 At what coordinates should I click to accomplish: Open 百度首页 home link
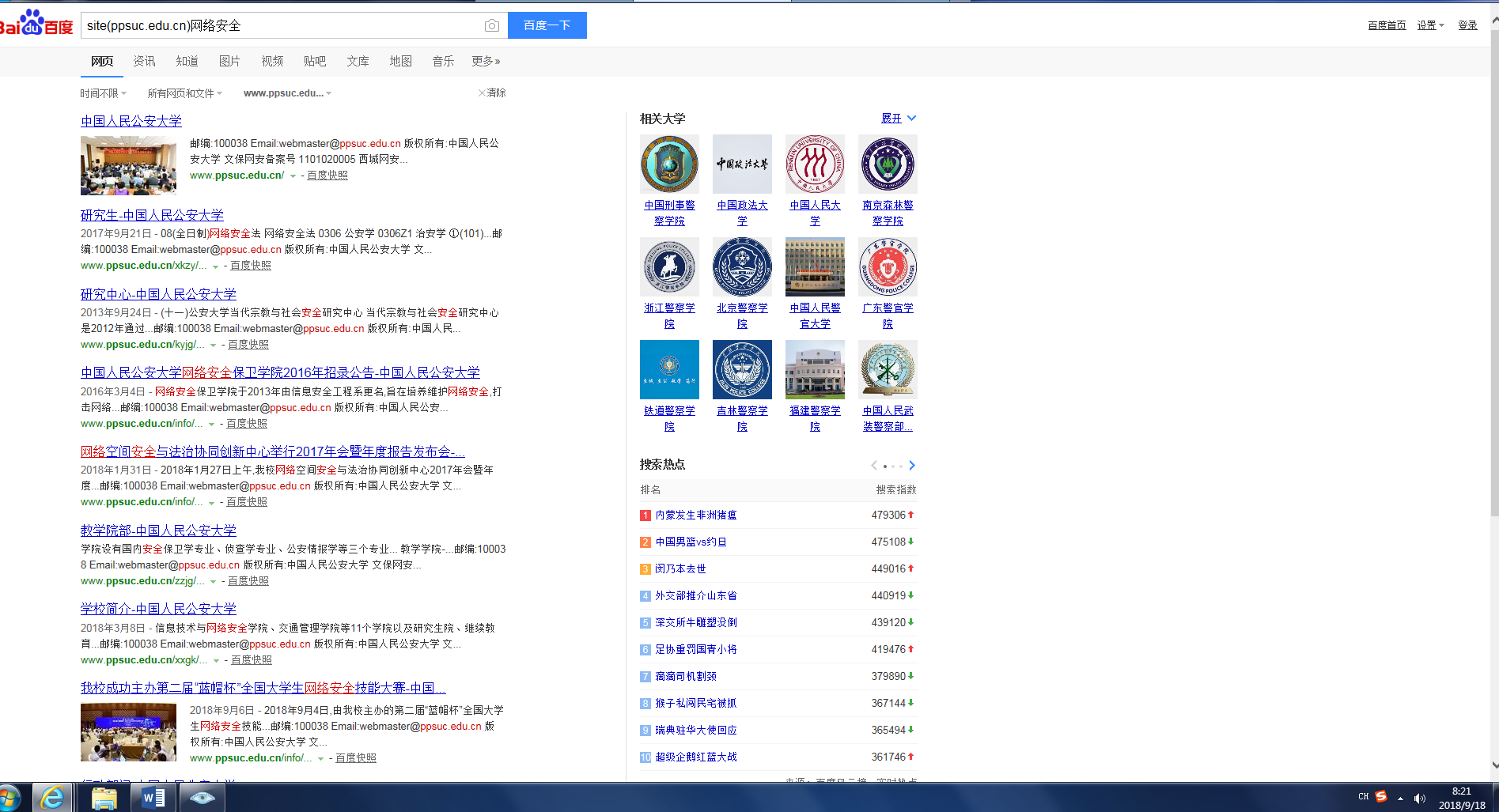(x=1387, y=25)
